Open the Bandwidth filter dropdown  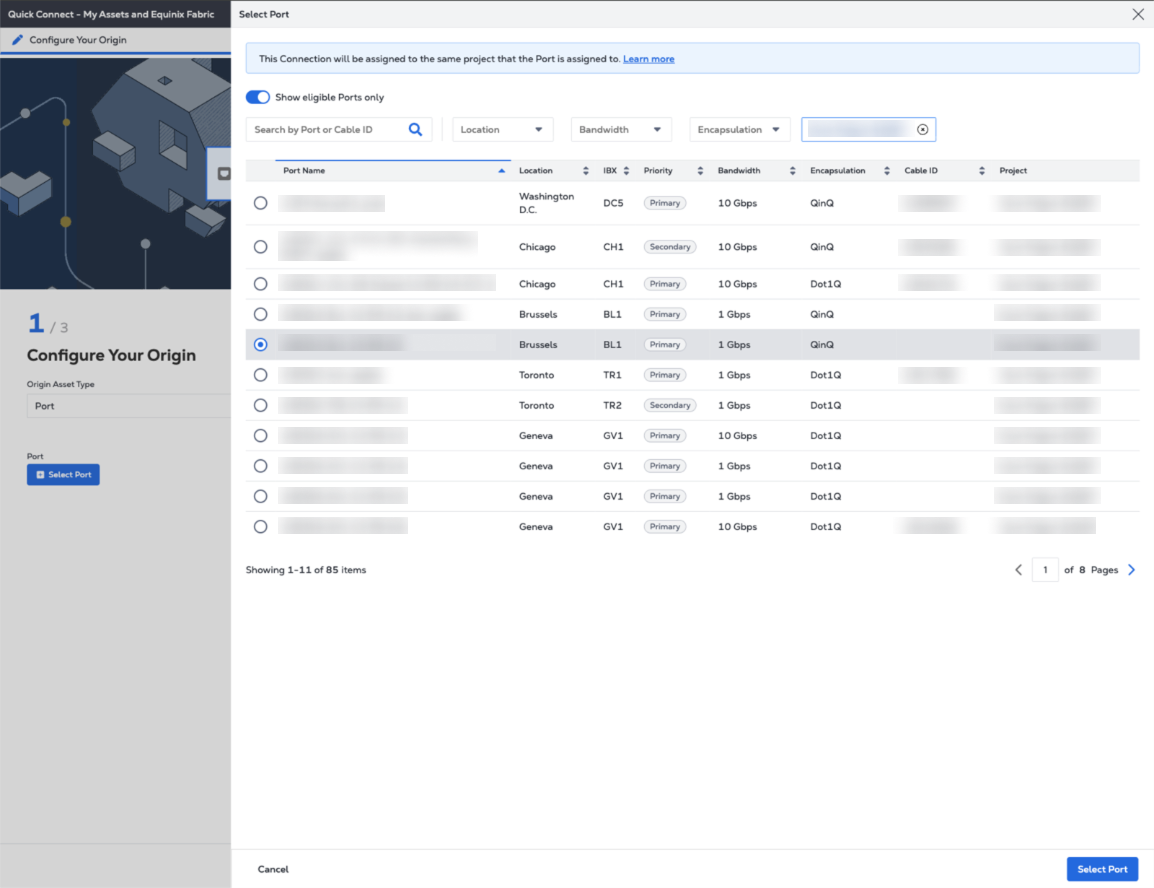(620, 130)
